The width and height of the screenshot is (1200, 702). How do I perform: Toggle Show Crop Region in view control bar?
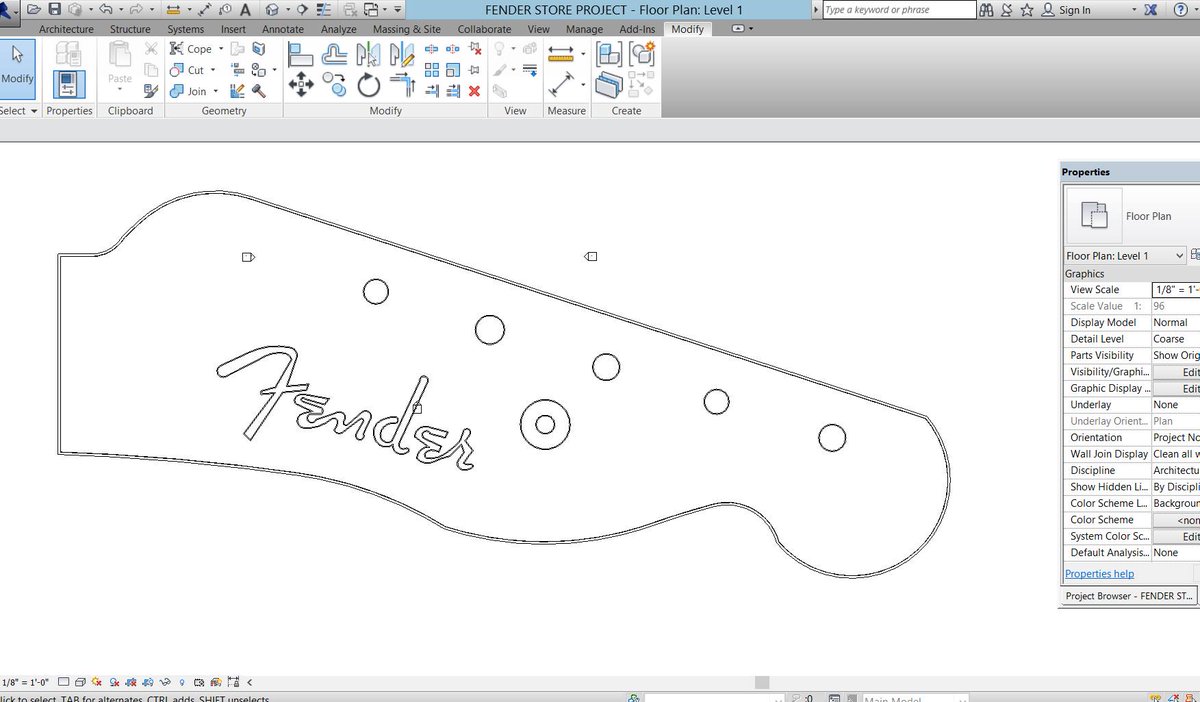[148, 681]
